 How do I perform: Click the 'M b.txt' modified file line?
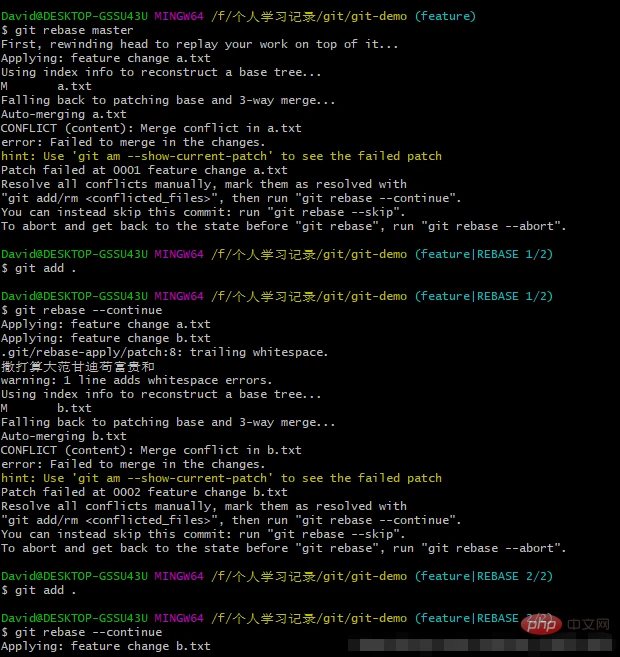47,408
